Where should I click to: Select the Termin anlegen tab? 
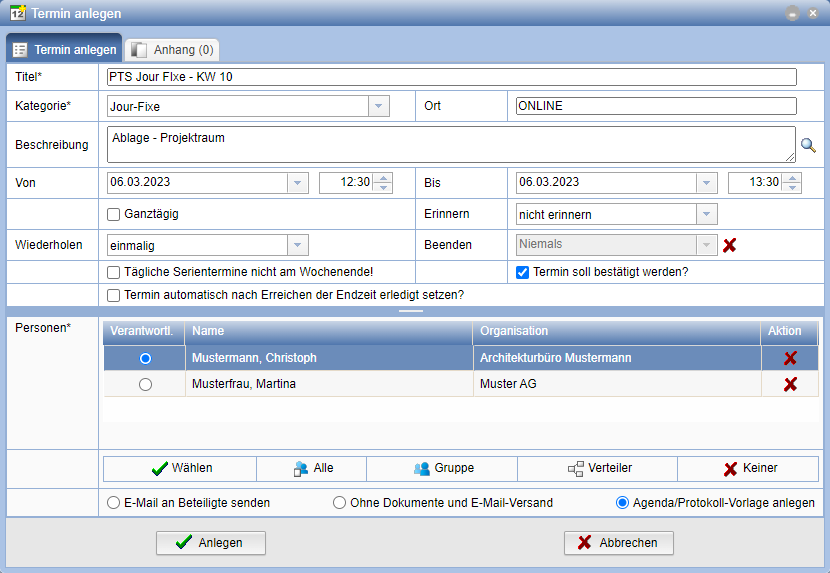65,49
